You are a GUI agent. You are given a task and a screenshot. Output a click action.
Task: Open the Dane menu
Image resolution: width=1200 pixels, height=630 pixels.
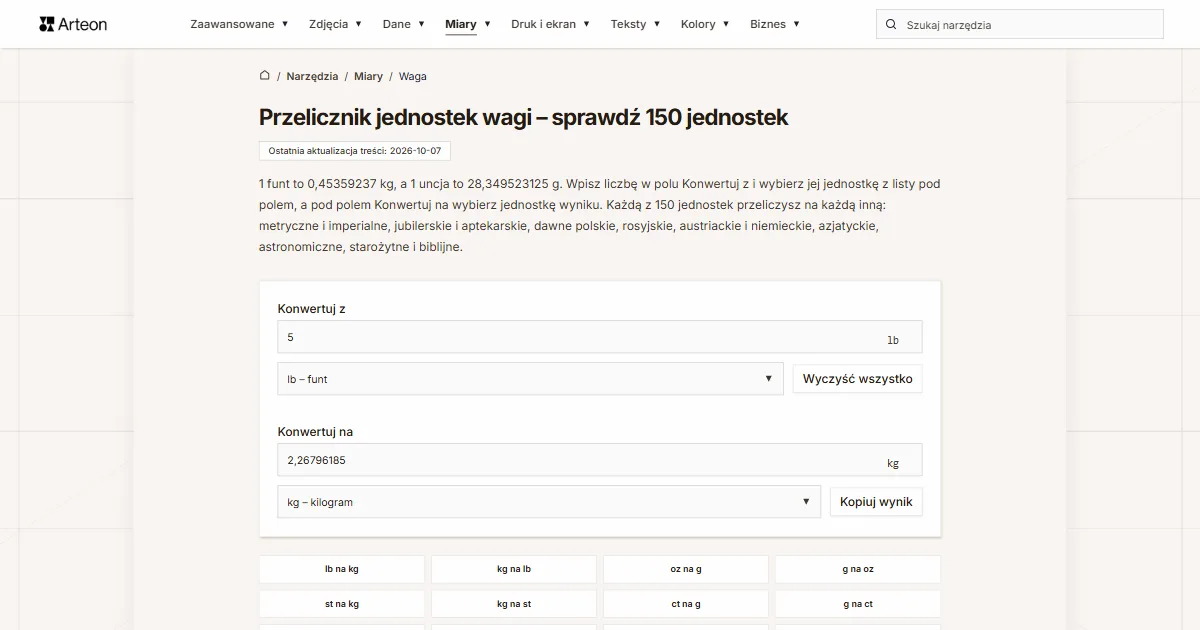403,24
